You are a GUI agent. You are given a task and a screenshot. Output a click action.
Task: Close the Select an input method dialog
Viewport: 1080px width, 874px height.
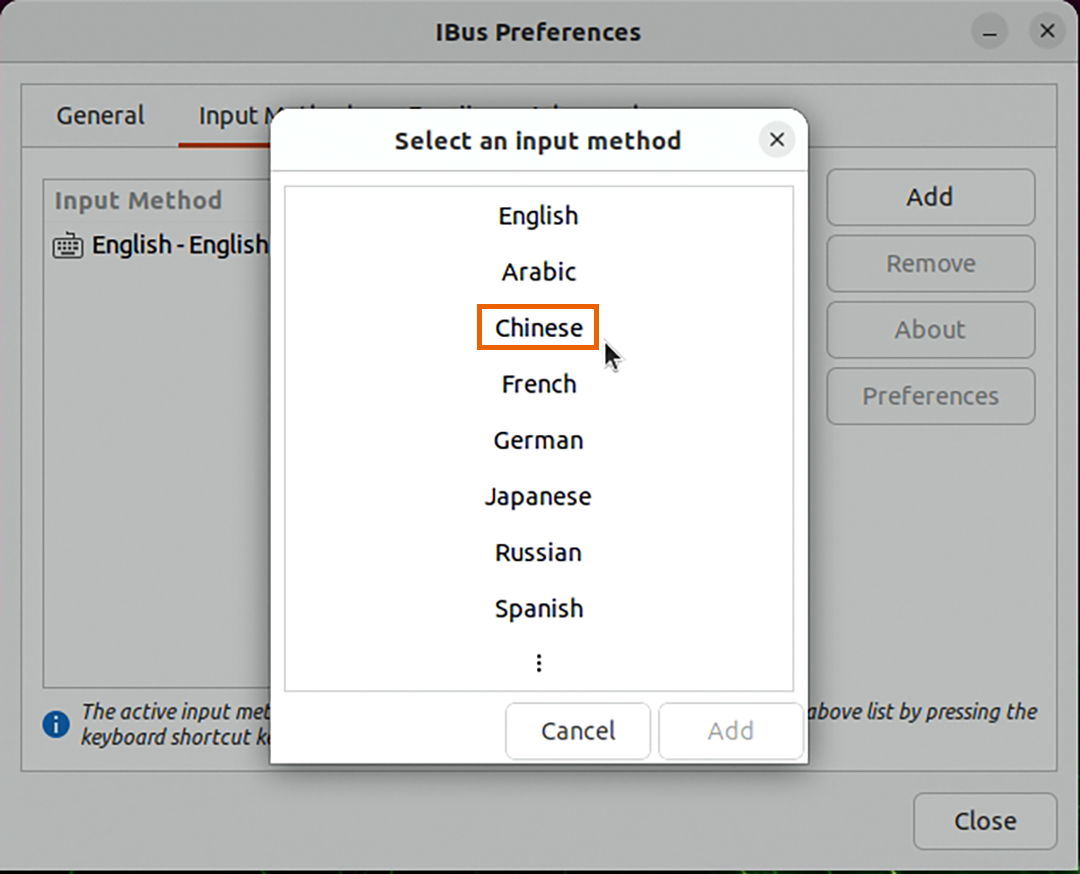coord(776,140)
